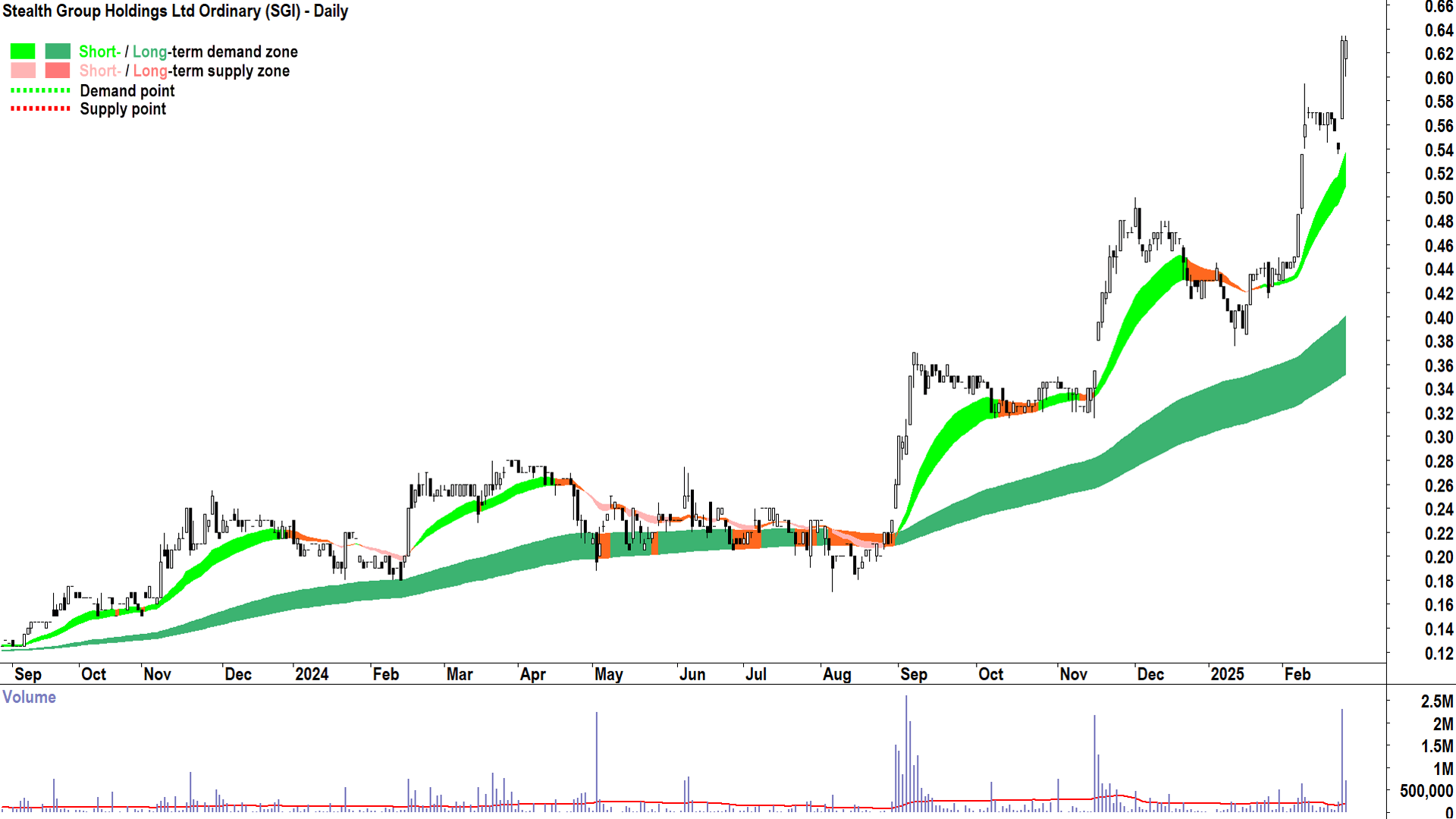Click the red long-term supply swatch
This screenshot has width=1456, height=819.
(x=58, y=71)
